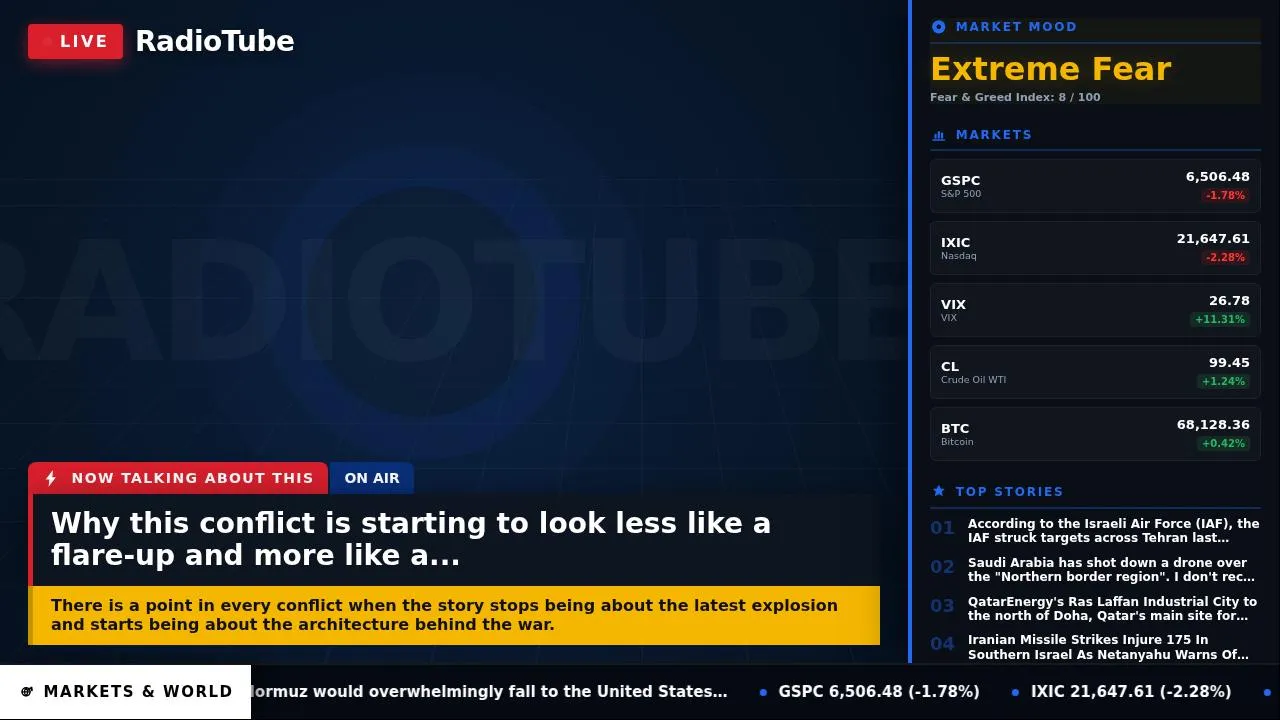The image size is (1280, 720).
Task: Click the yellow summary banner text
Action: [x=444, y=615]
